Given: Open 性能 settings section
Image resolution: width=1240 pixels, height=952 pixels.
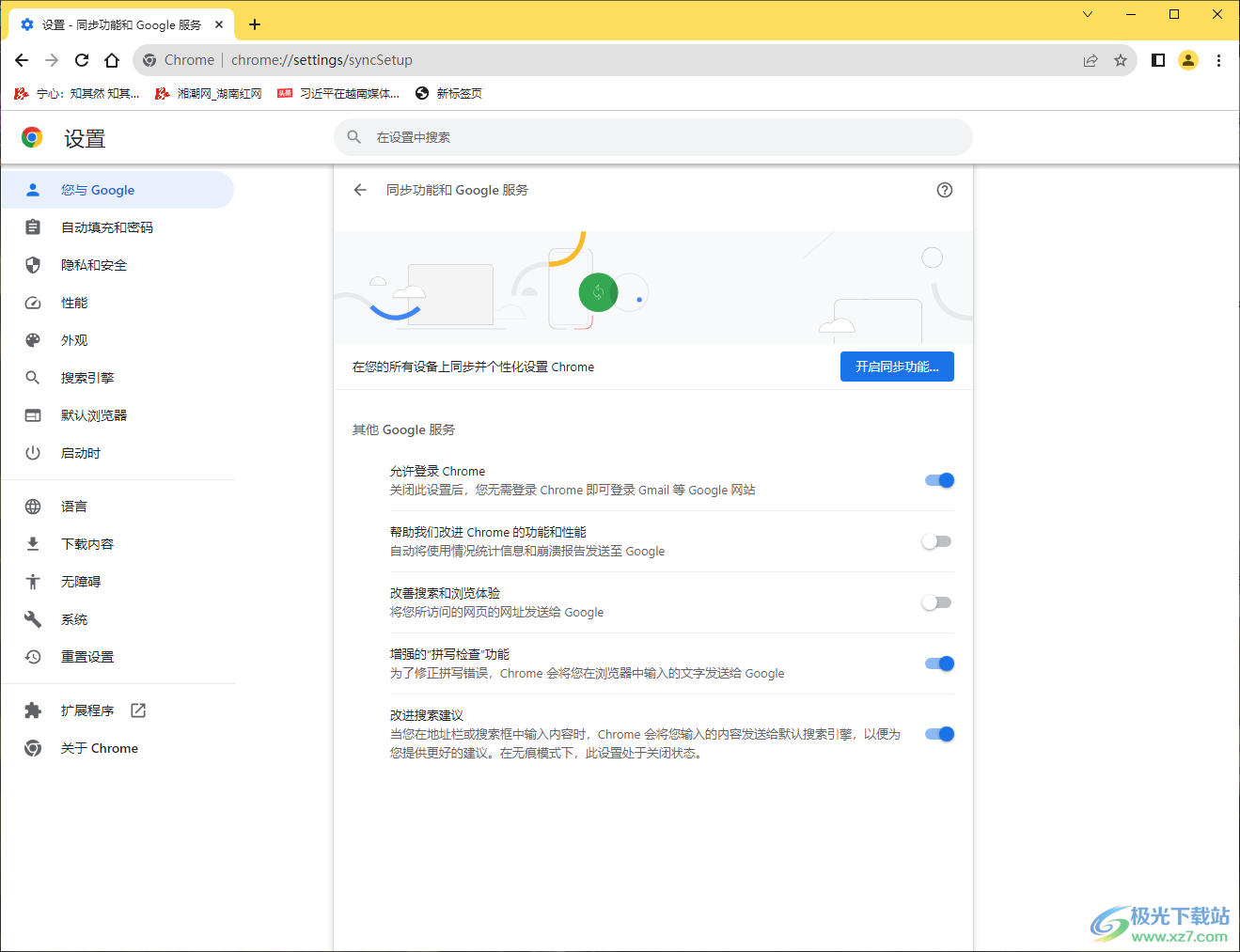Looking at the screenshot, I should (118, 303).
